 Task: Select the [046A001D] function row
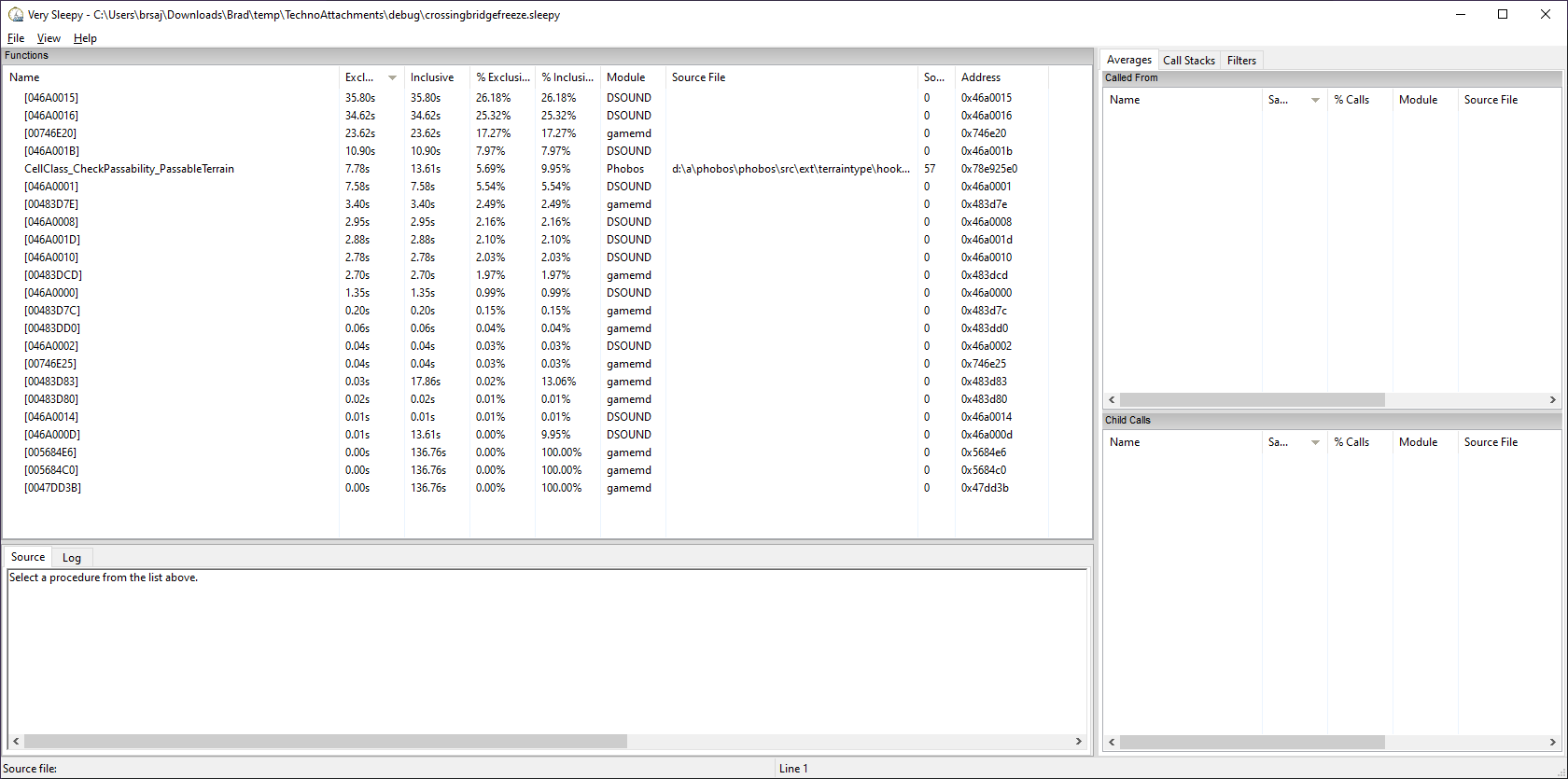coord(547,240)
